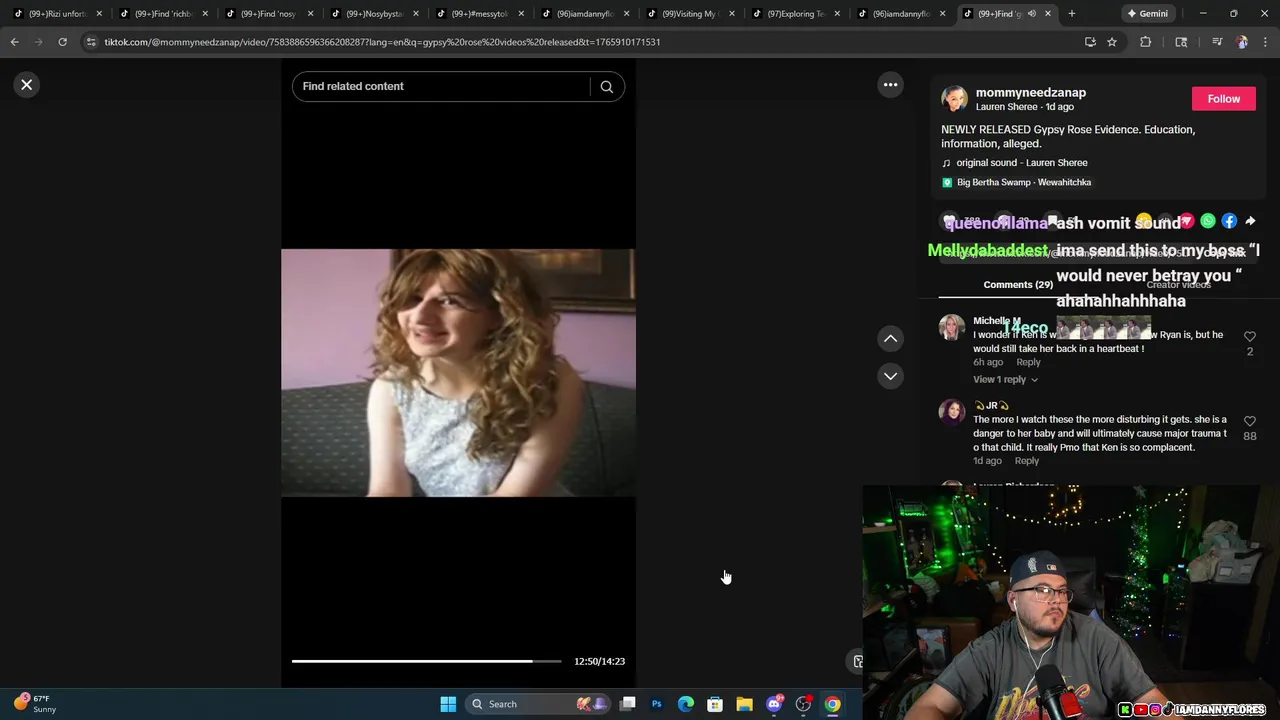
Task: Switch to the Creator videos tab
Action: pos(1178,285)
